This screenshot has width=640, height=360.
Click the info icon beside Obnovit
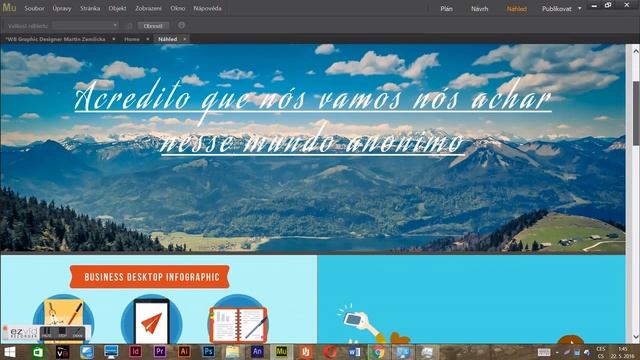click(x=182, y=25)
